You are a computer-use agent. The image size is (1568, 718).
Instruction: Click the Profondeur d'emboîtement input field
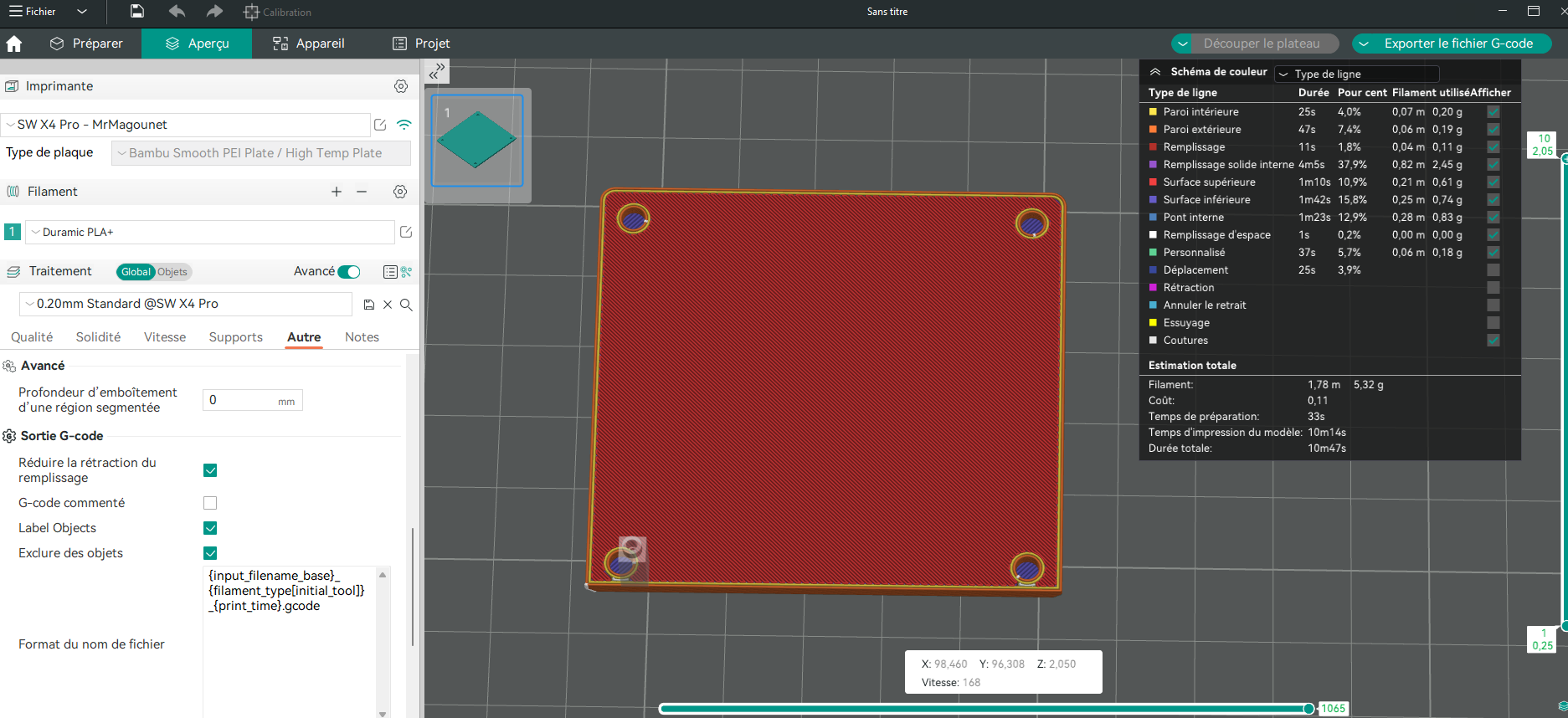tap(252, 400)
